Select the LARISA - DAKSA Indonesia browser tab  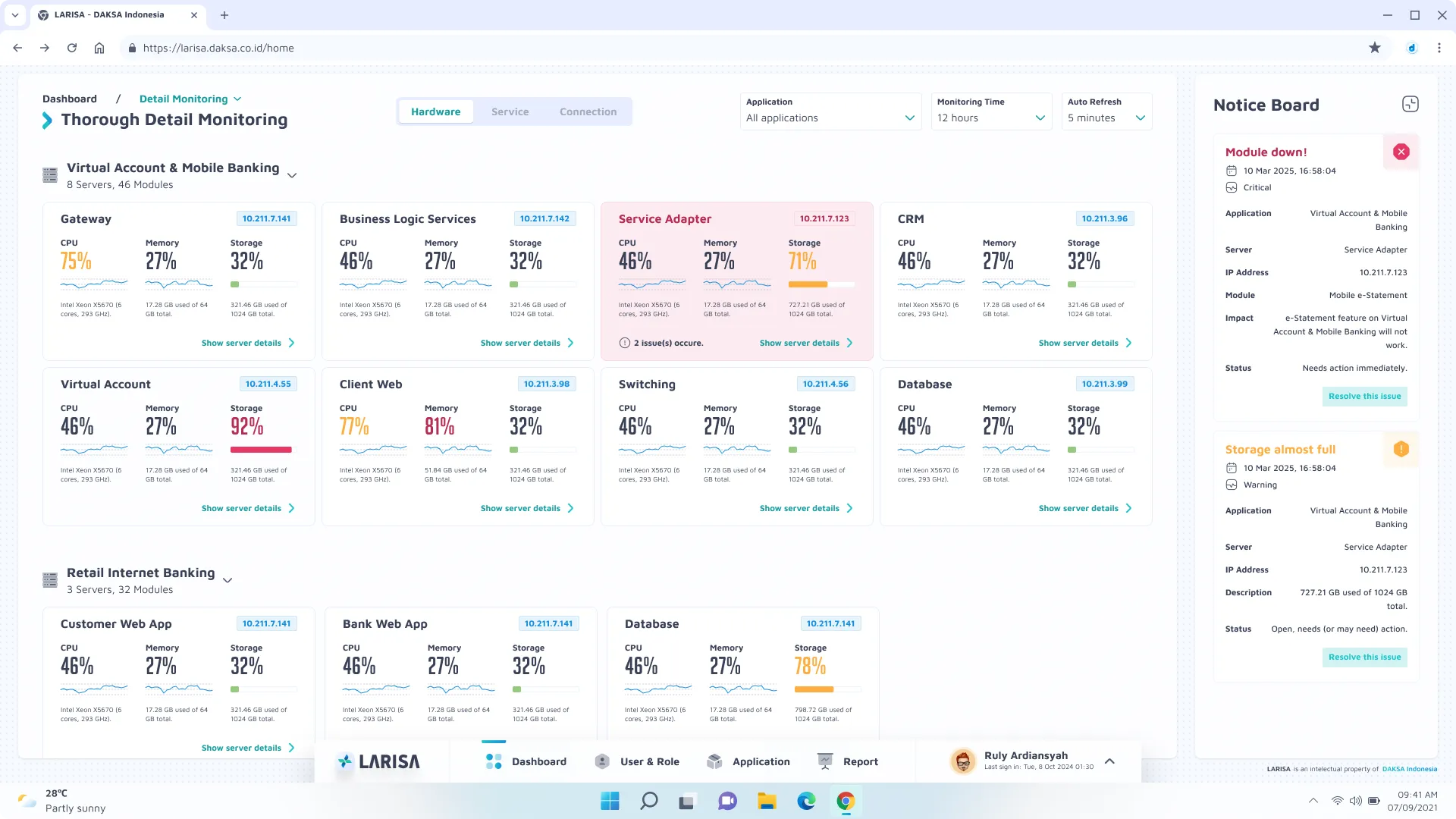118,15
